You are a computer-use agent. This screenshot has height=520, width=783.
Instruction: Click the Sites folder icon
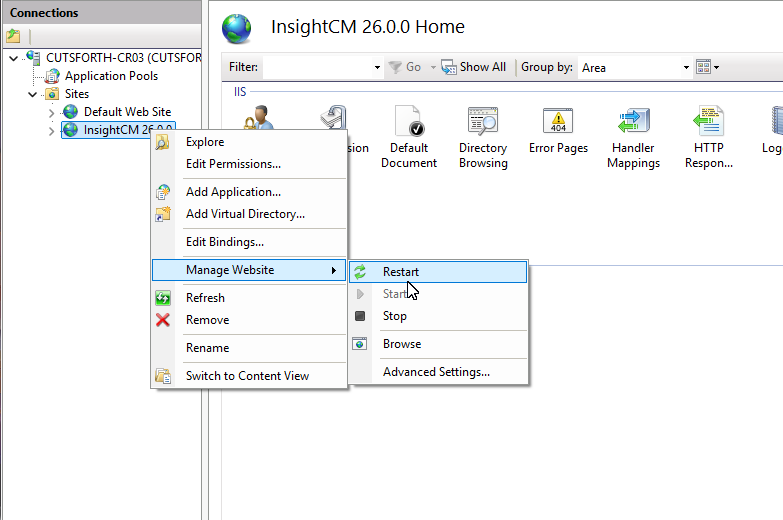coord(52,94)
